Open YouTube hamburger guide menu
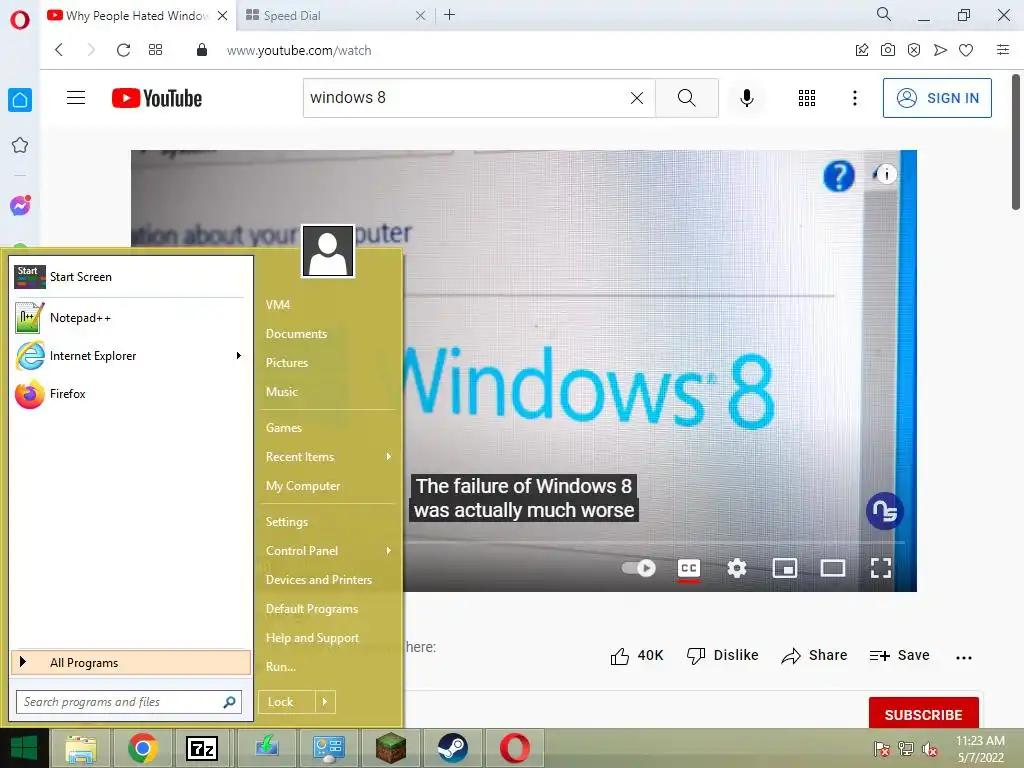 click(76, 98)
